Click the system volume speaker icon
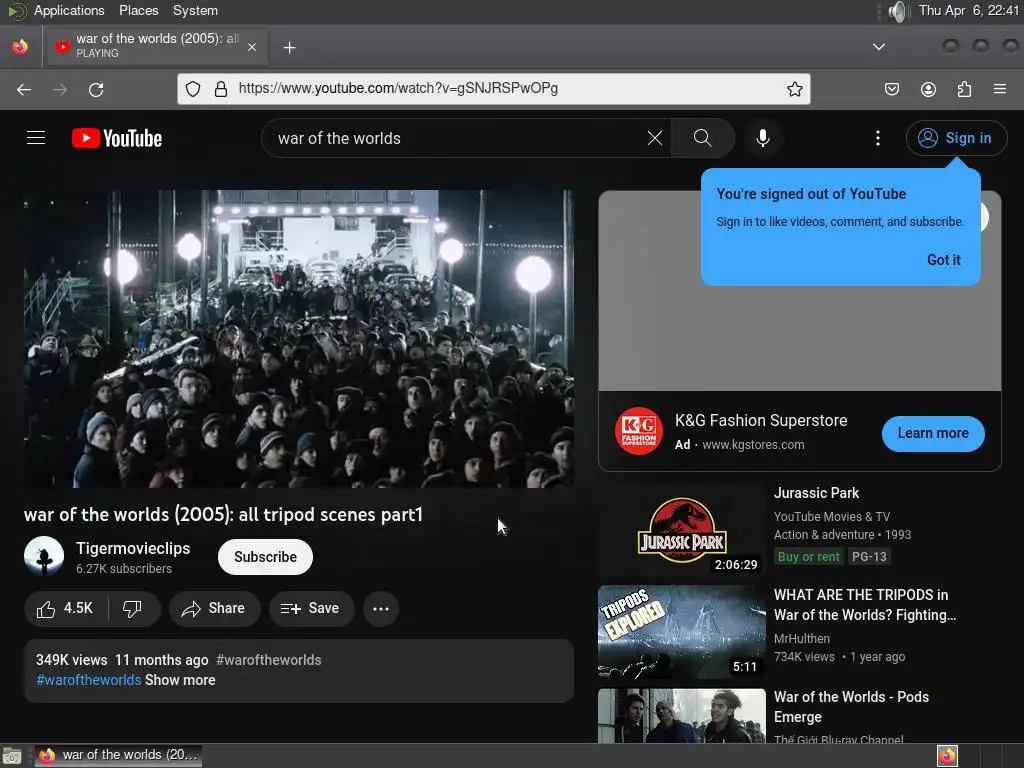 click(x=899, y=11)
